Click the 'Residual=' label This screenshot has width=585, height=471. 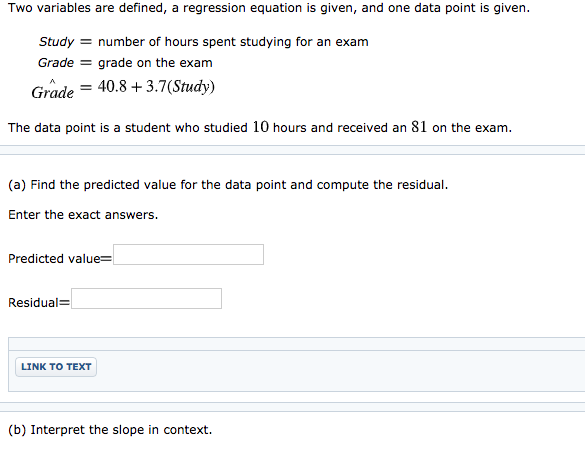[39, 303]
